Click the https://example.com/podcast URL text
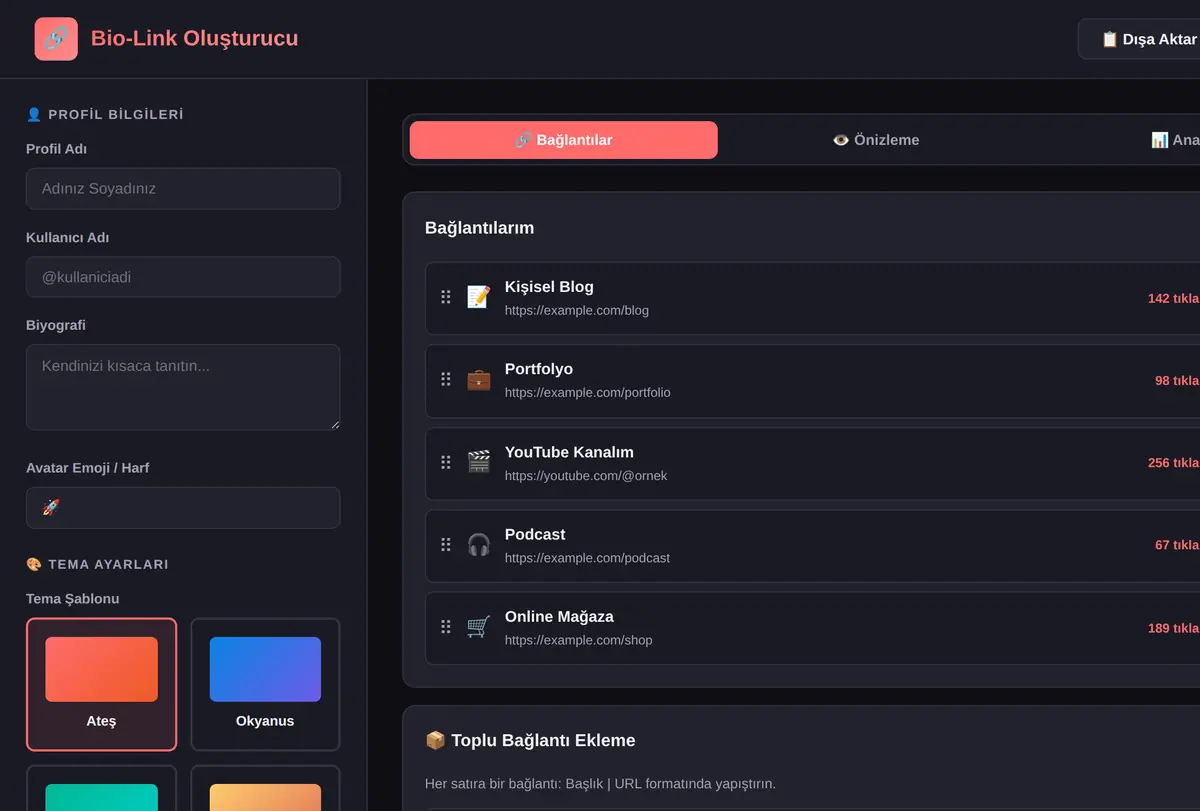 pos(587,558)
